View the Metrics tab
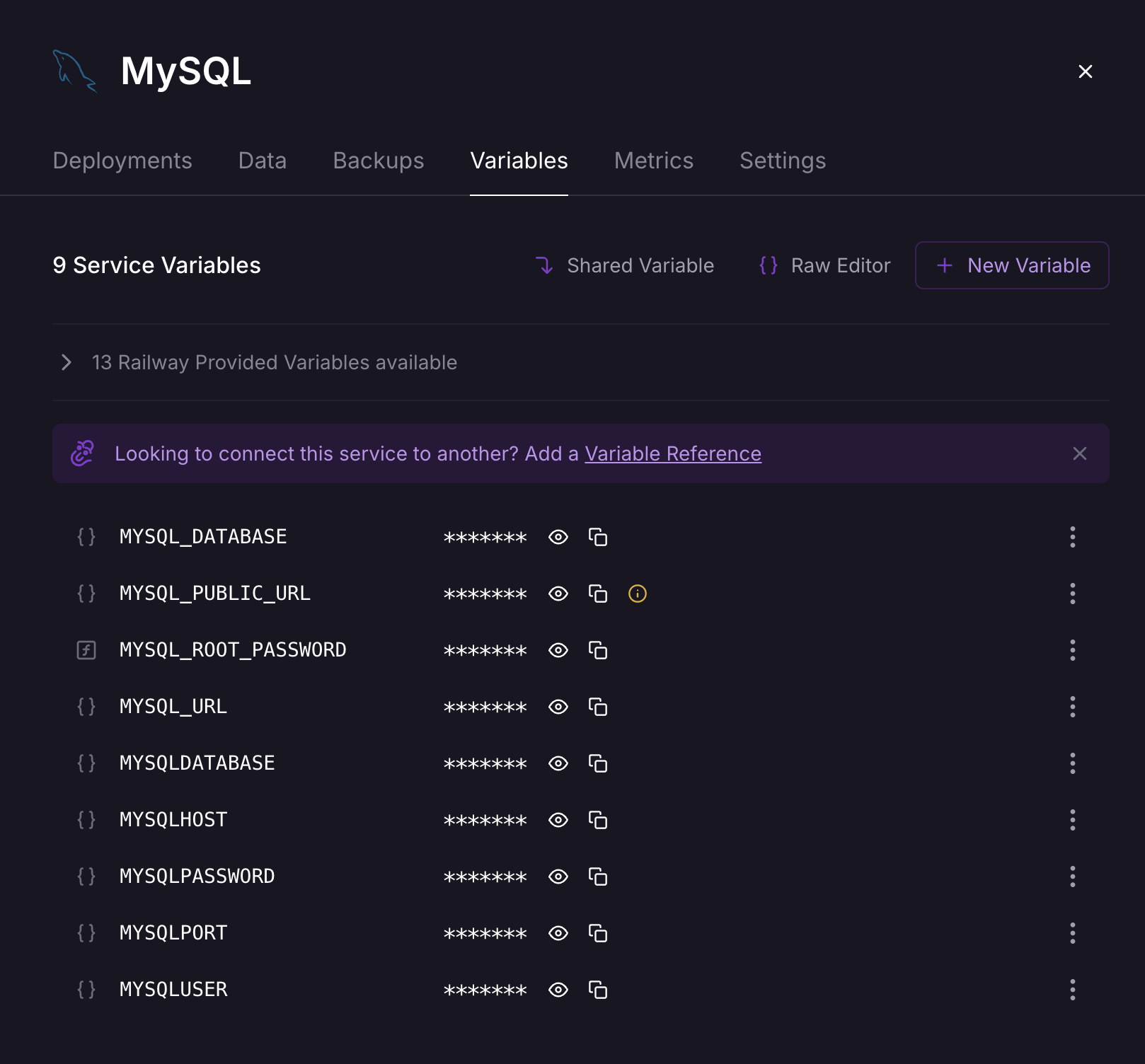This screenshot has height=1064, width=1145. 654,161
